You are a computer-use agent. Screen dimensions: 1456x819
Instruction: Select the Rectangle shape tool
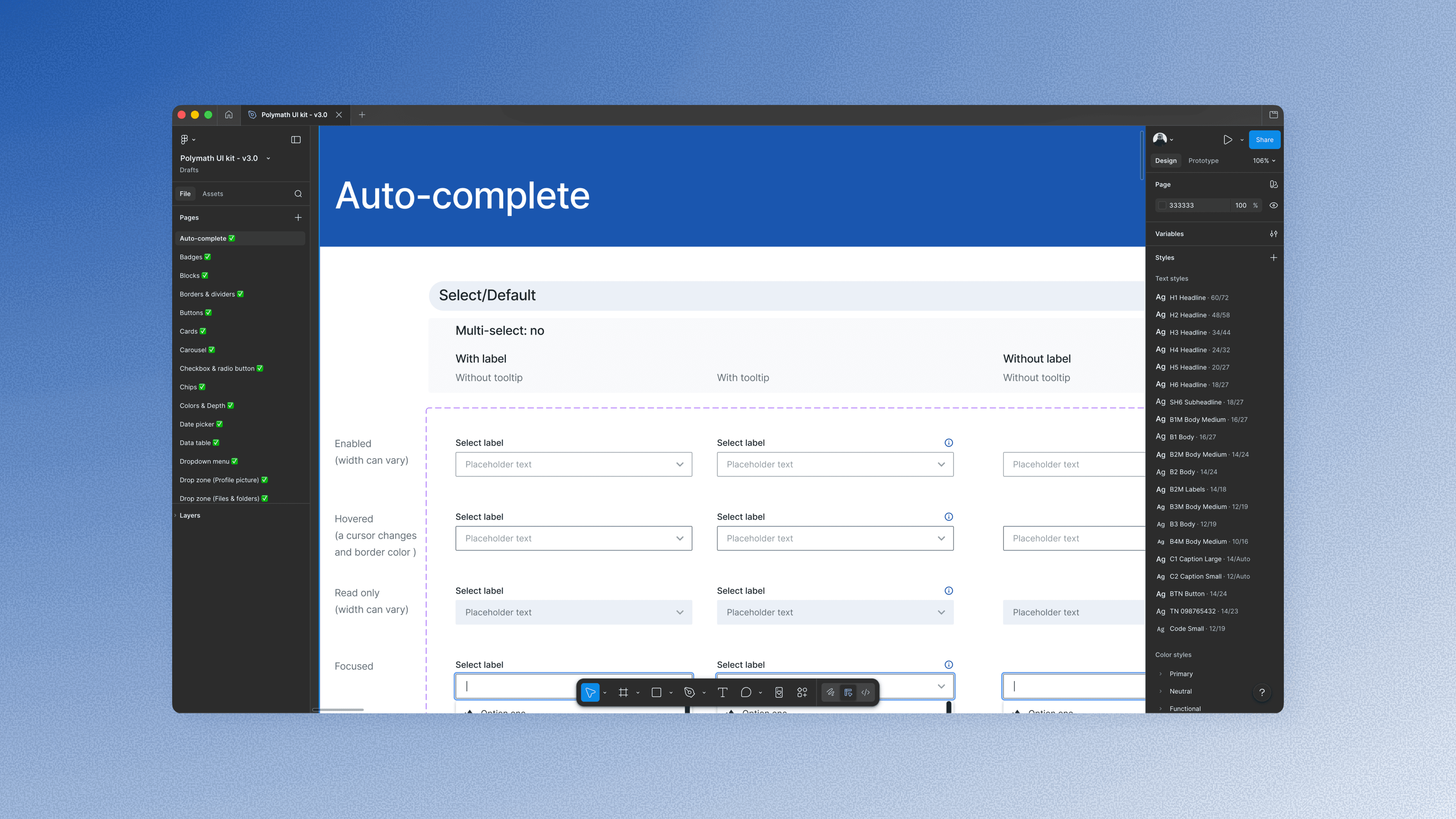point(656,692)
